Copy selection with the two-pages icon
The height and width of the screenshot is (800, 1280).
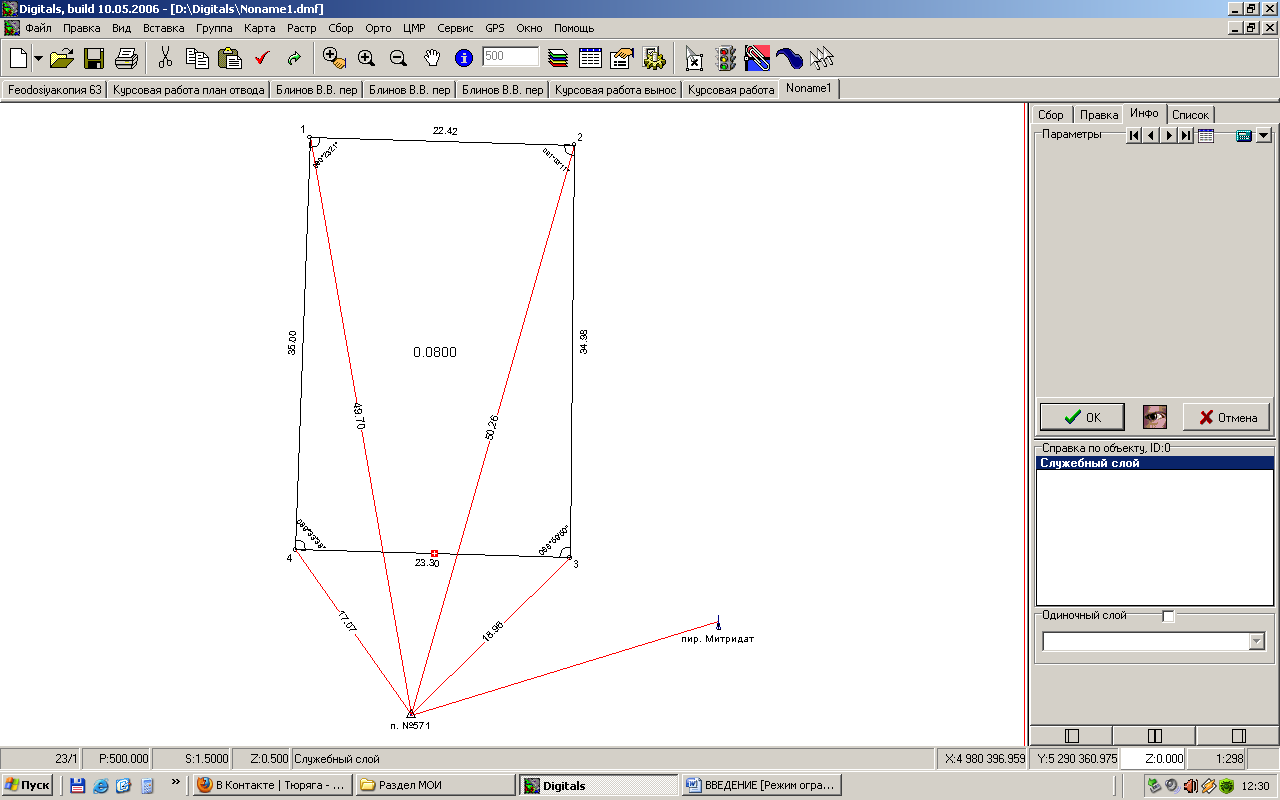pyautogui.click(x=198, y=58)
